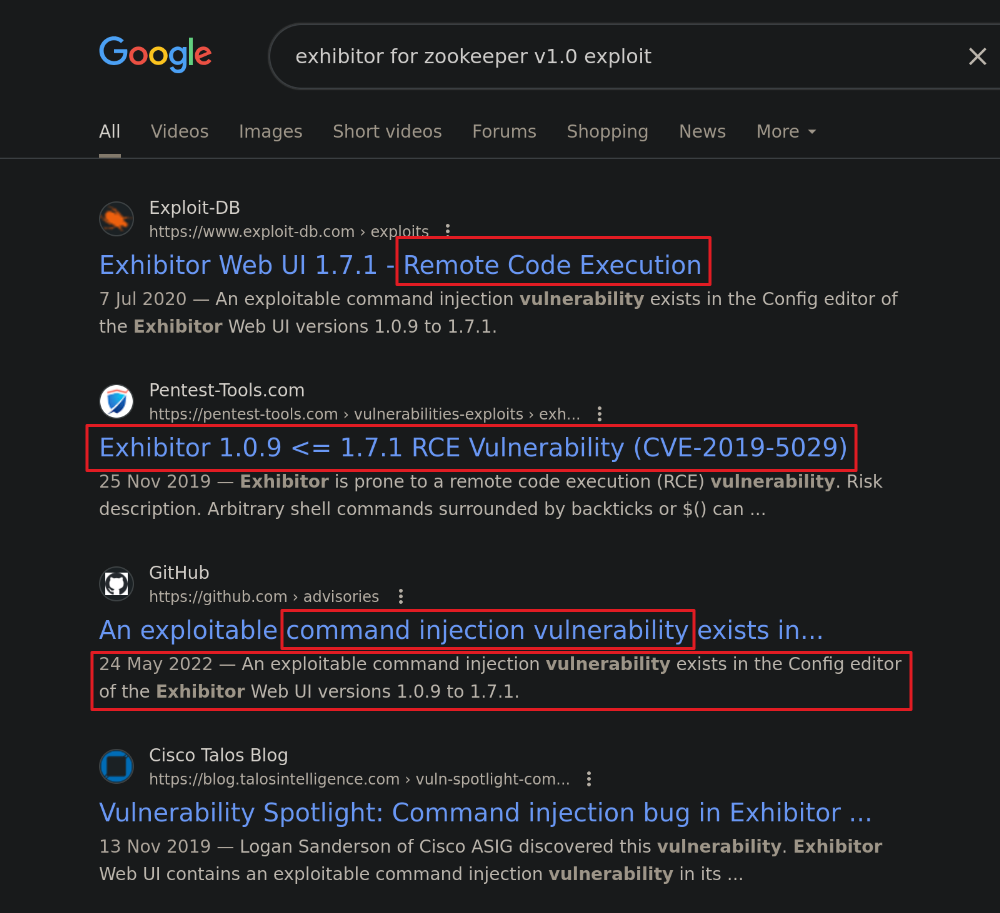Open three-dot options for Exploit-DB result
Image resolution: width=1000 pixels, height=913 pixels.
(x=448, y=231)
